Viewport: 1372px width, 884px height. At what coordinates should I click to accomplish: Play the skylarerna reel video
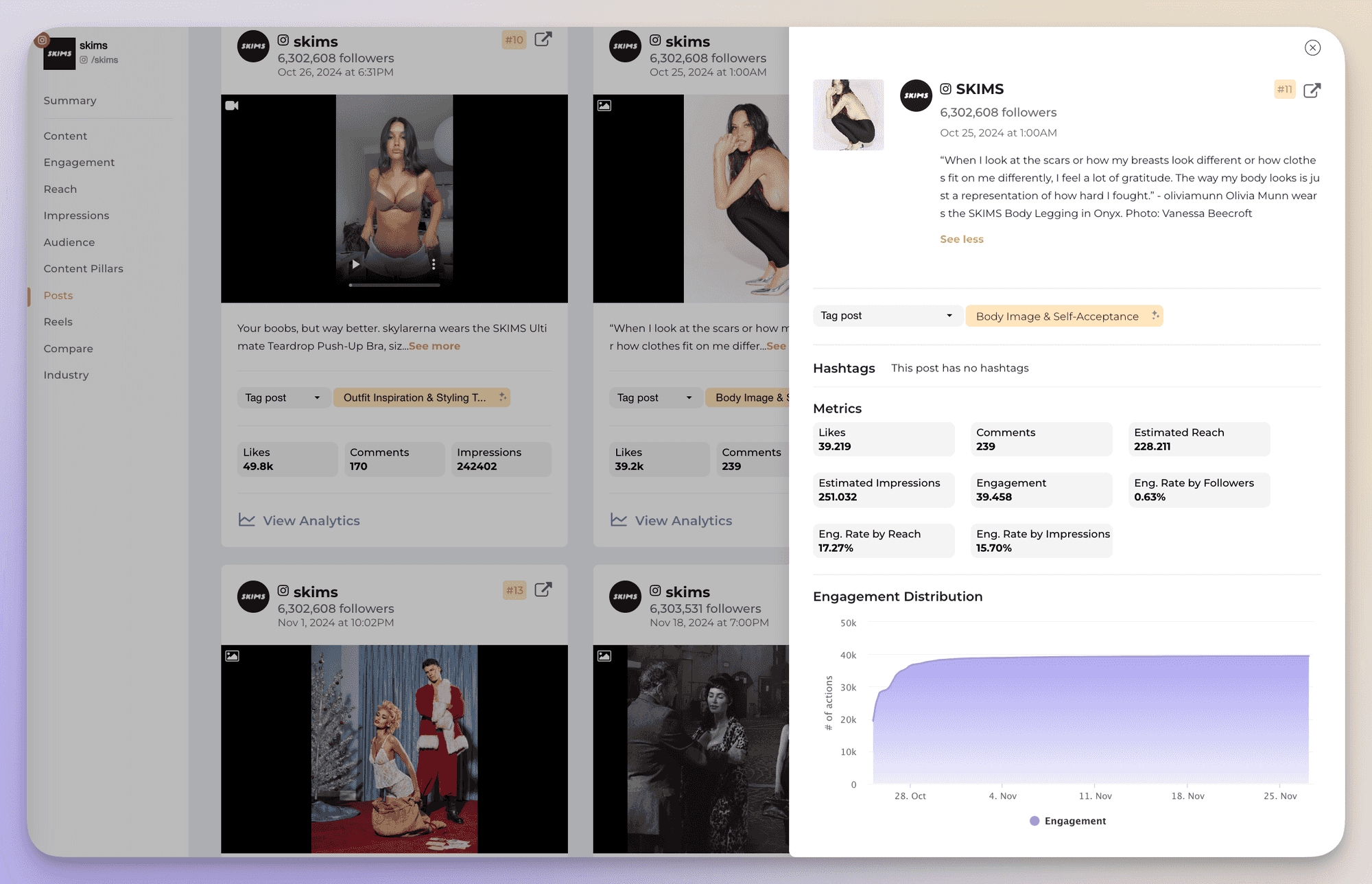pyautogui.click(x=355, y=264)
